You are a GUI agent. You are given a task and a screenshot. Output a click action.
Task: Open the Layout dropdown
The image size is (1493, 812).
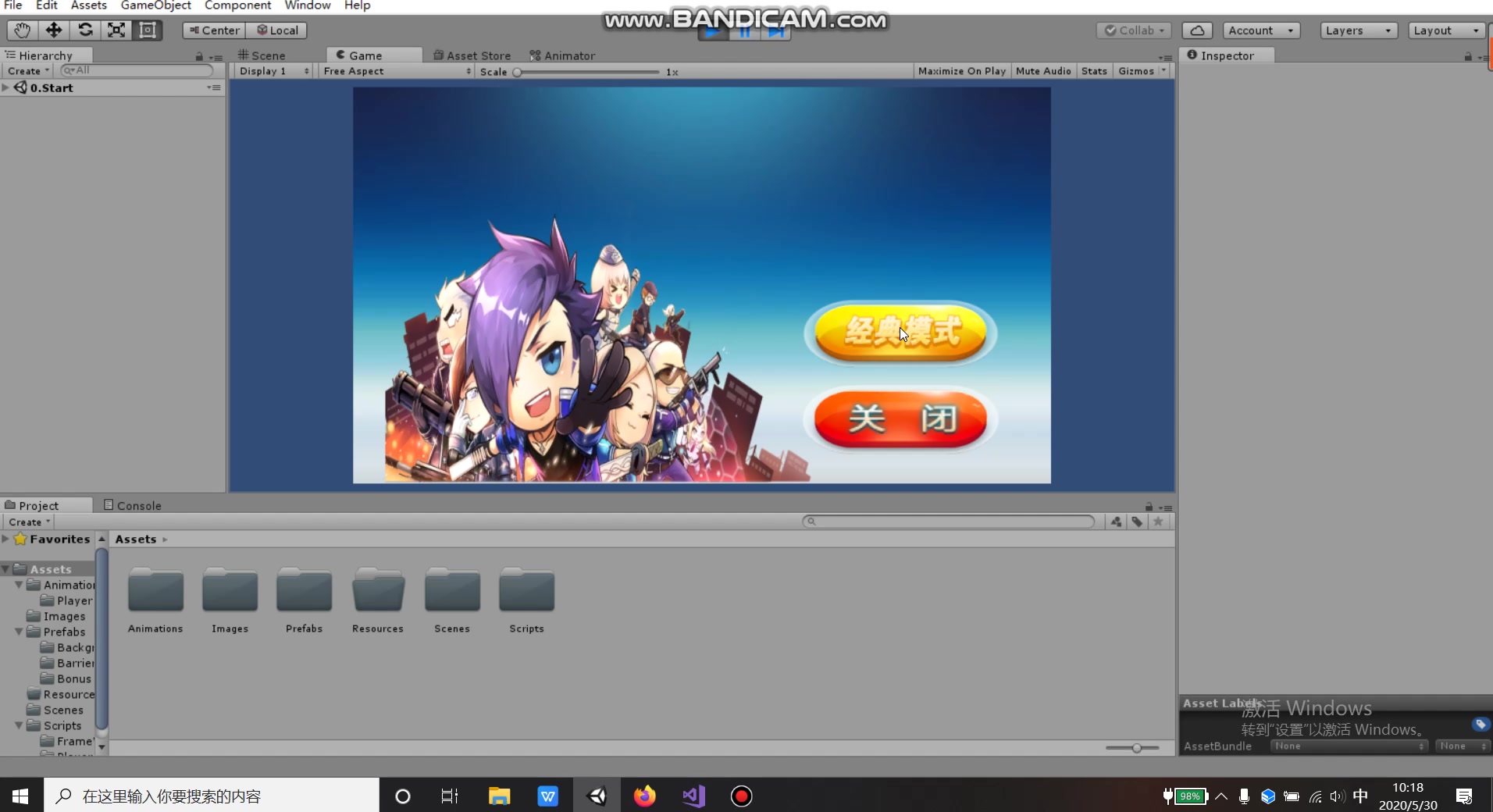(1444, 30)
